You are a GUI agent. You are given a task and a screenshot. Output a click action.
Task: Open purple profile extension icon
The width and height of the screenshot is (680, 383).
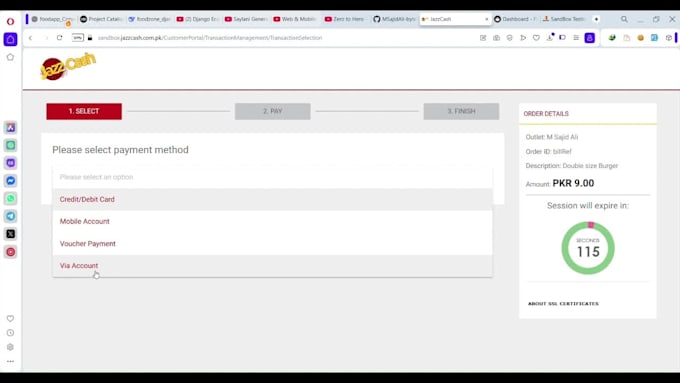pyautogui.click(x=589, y=38)
